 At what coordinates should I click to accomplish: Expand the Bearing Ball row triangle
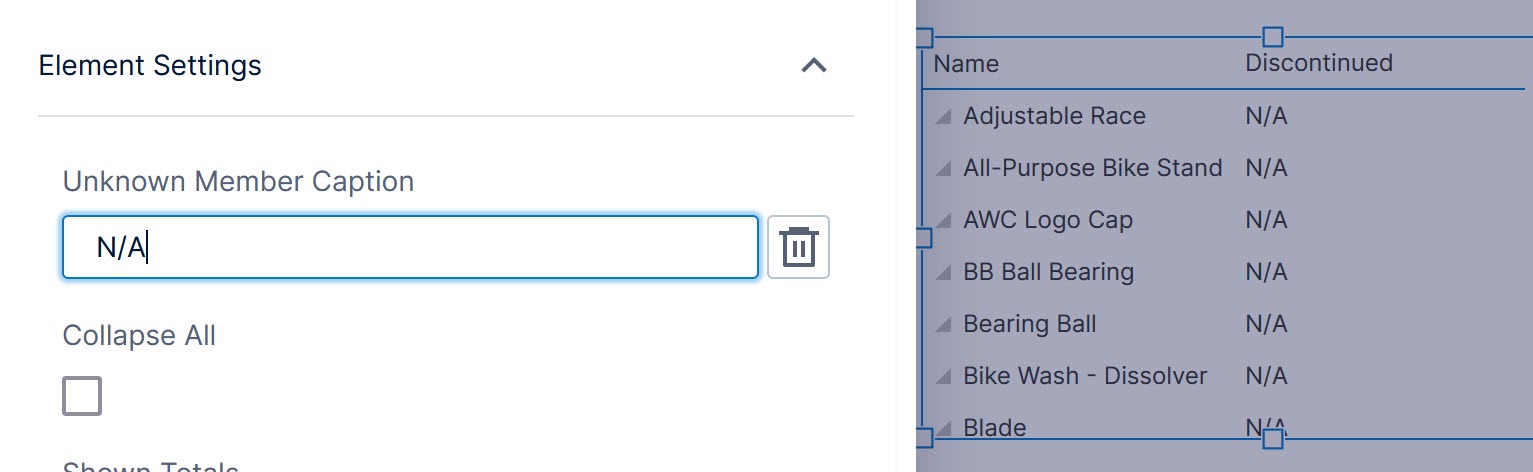pyautogui.click(x=942, y=325)
